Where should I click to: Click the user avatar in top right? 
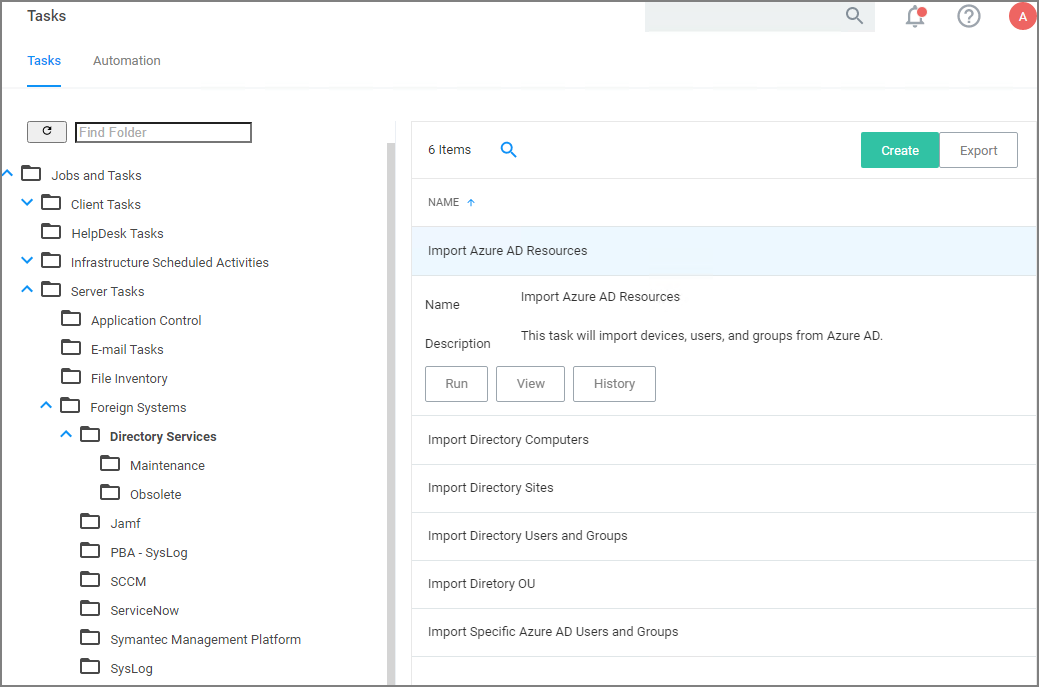(x=1022, y=16)
